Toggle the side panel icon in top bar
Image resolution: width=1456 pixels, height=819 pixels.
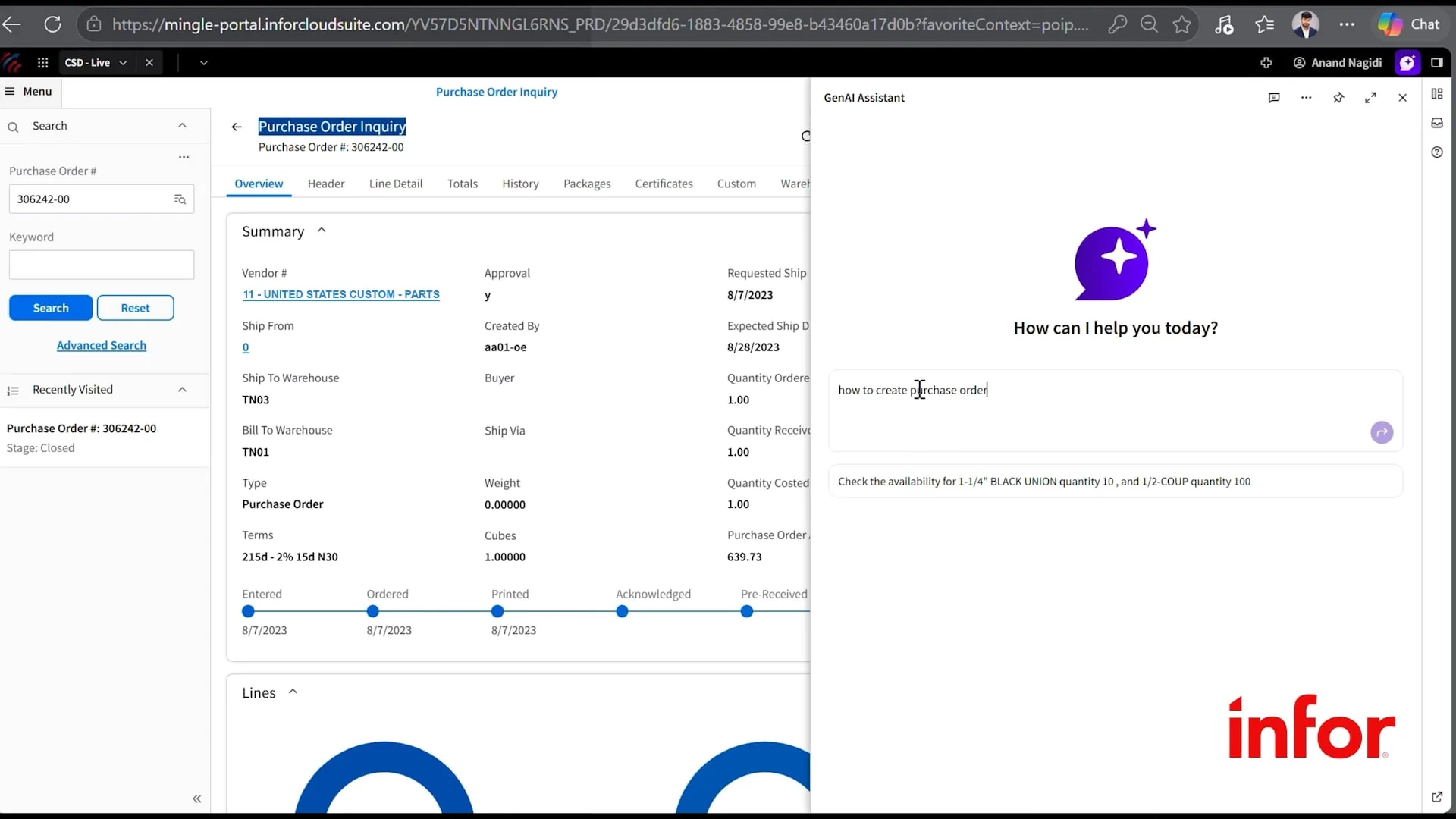coord(1436,63)
